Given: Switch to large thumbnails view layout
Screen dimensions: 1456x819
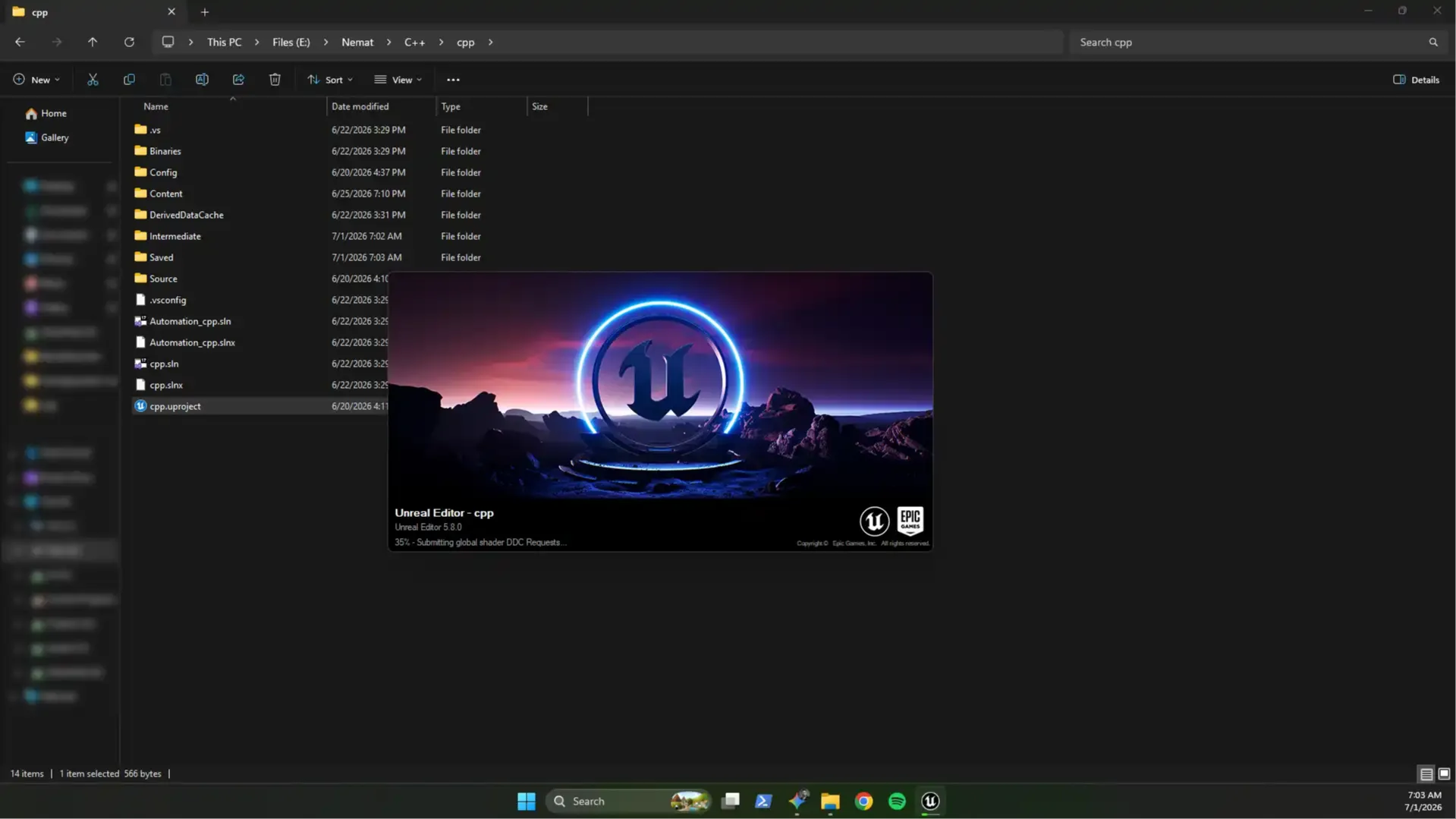Looking at the screenshot, I should pyautogui.click(x=1444, y=774).
